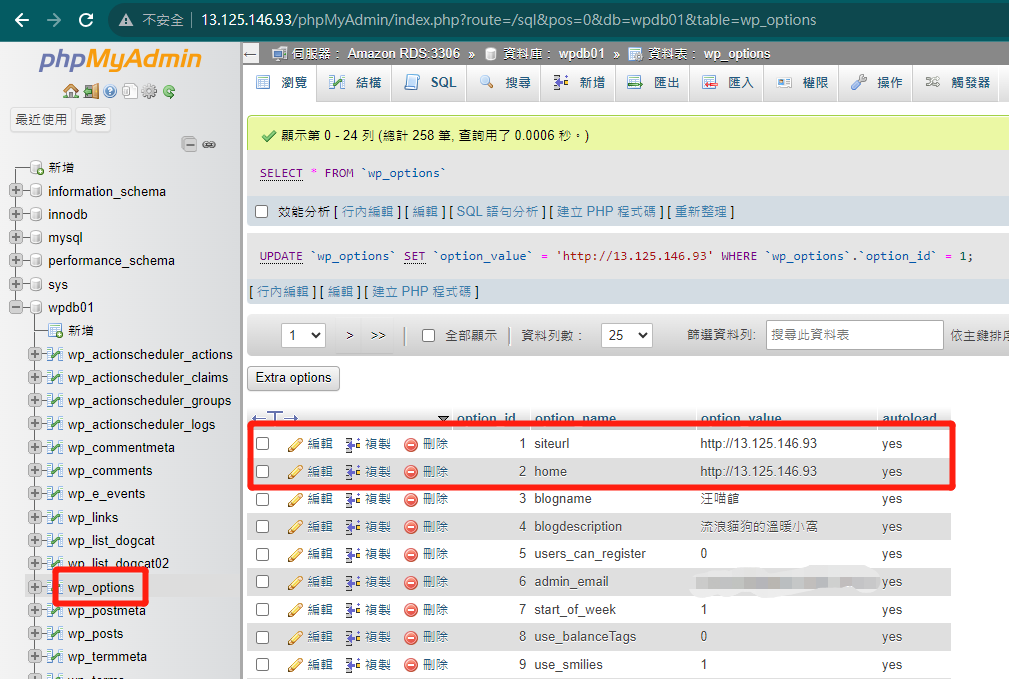Expand wp_commentmeta table node
The width and height of the screenshot is (1009, 679).
35,447
